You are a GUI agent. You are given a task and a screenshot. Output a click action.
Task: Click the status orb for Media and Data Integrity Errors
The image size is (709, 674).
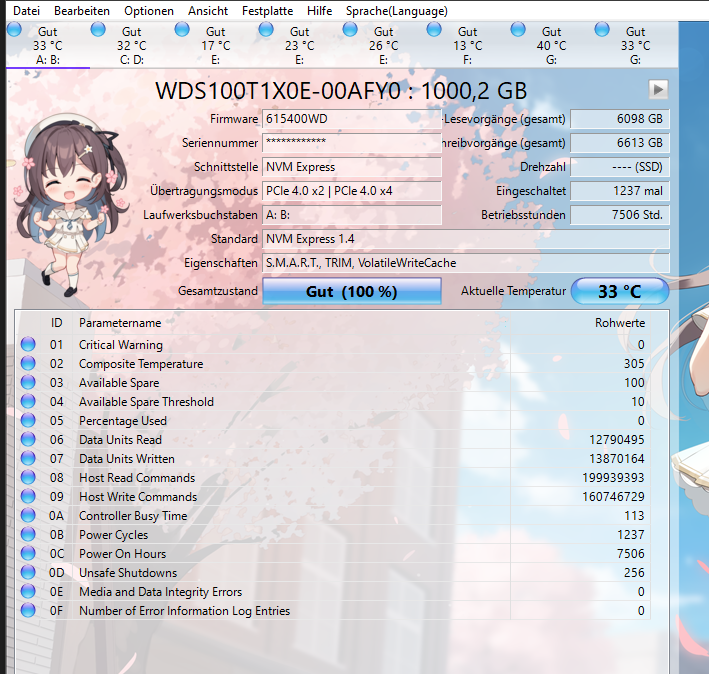point(28,591)
